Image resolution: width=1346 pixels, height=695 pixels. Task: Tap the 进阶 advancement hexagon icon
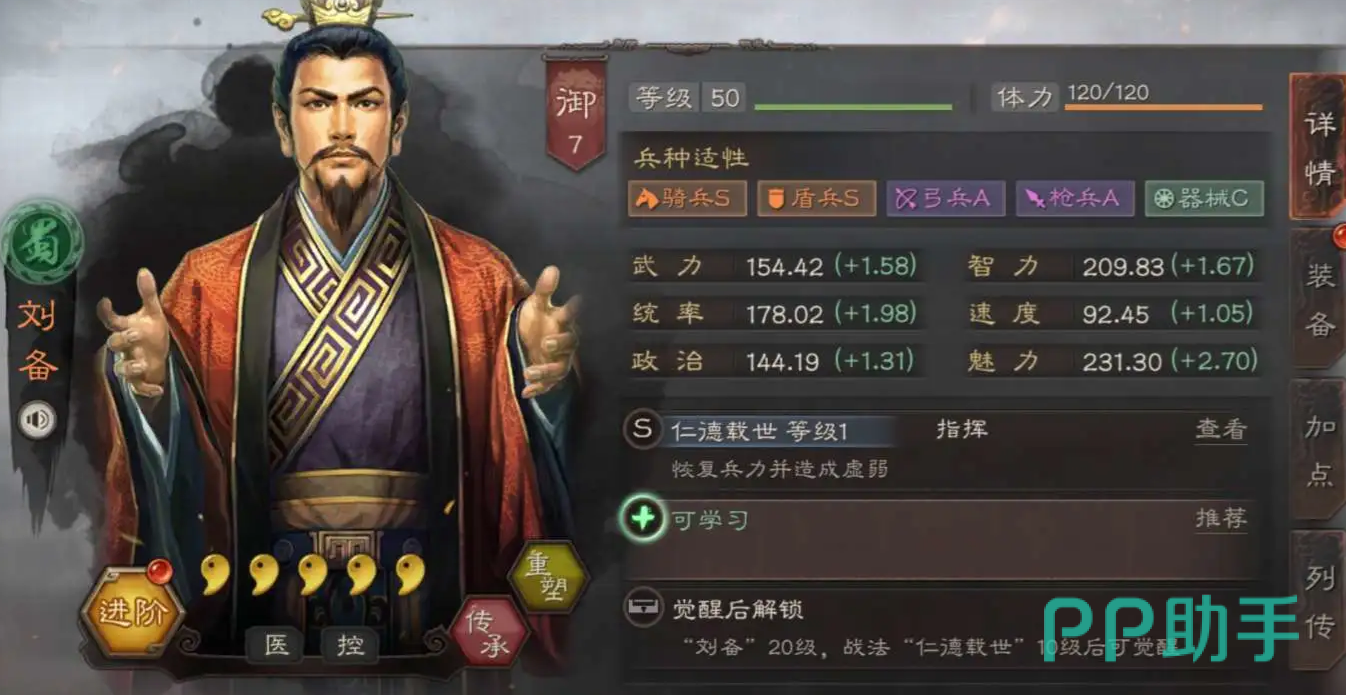click(132, 613)
